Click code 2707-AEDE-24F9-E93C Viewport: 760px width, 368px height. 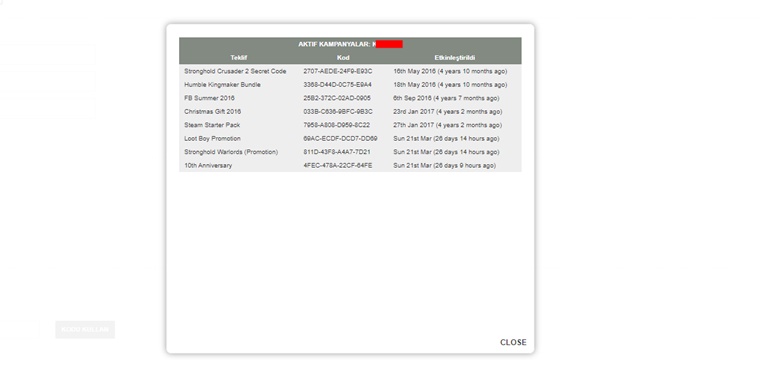[338, 71]
